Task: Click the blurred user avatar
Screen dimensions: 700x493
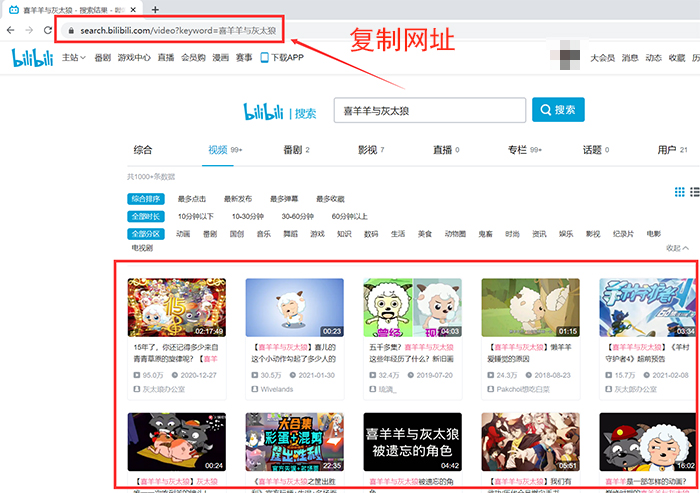Action: 565,54
